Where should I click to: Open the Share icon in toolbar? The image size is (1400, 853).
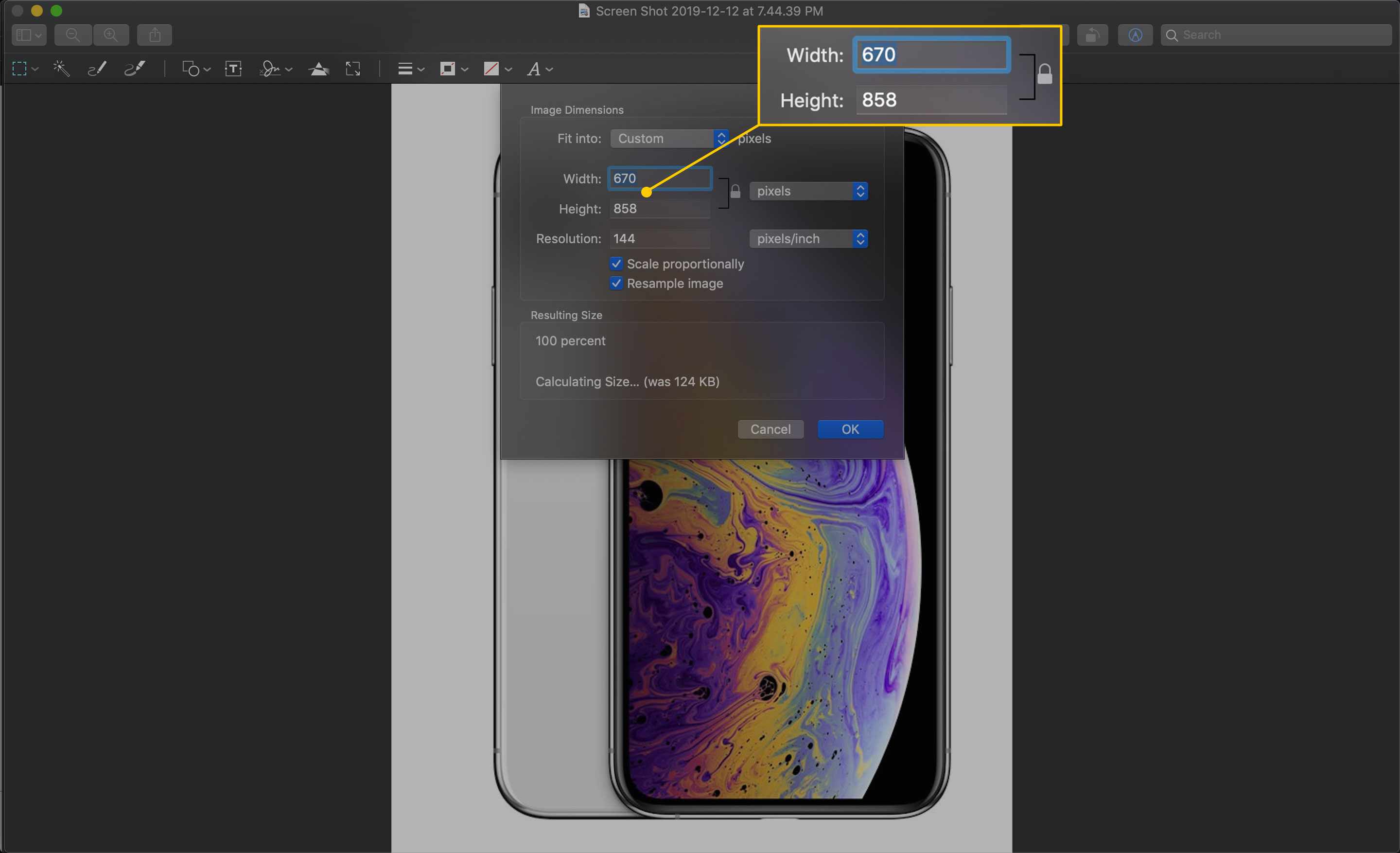(155, 35)
